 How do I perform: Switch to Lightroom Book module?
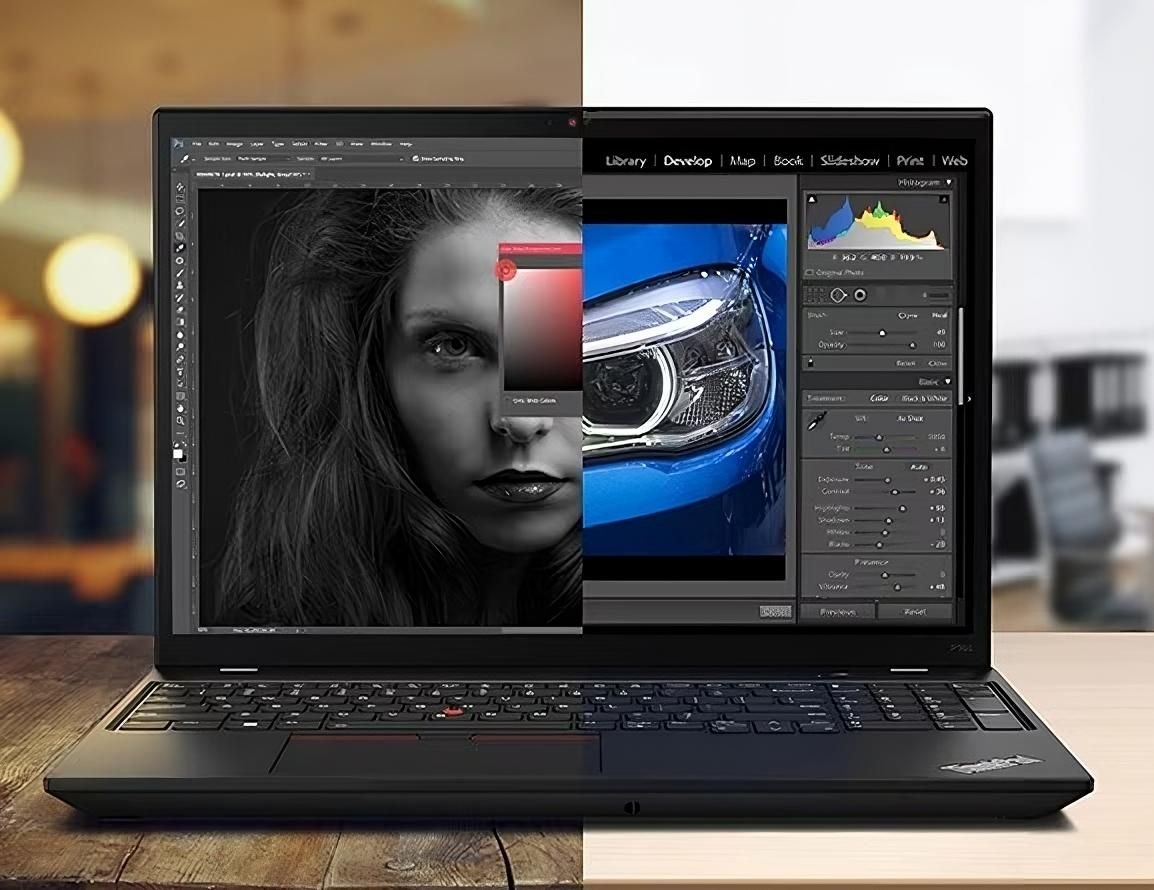[788, 160]
